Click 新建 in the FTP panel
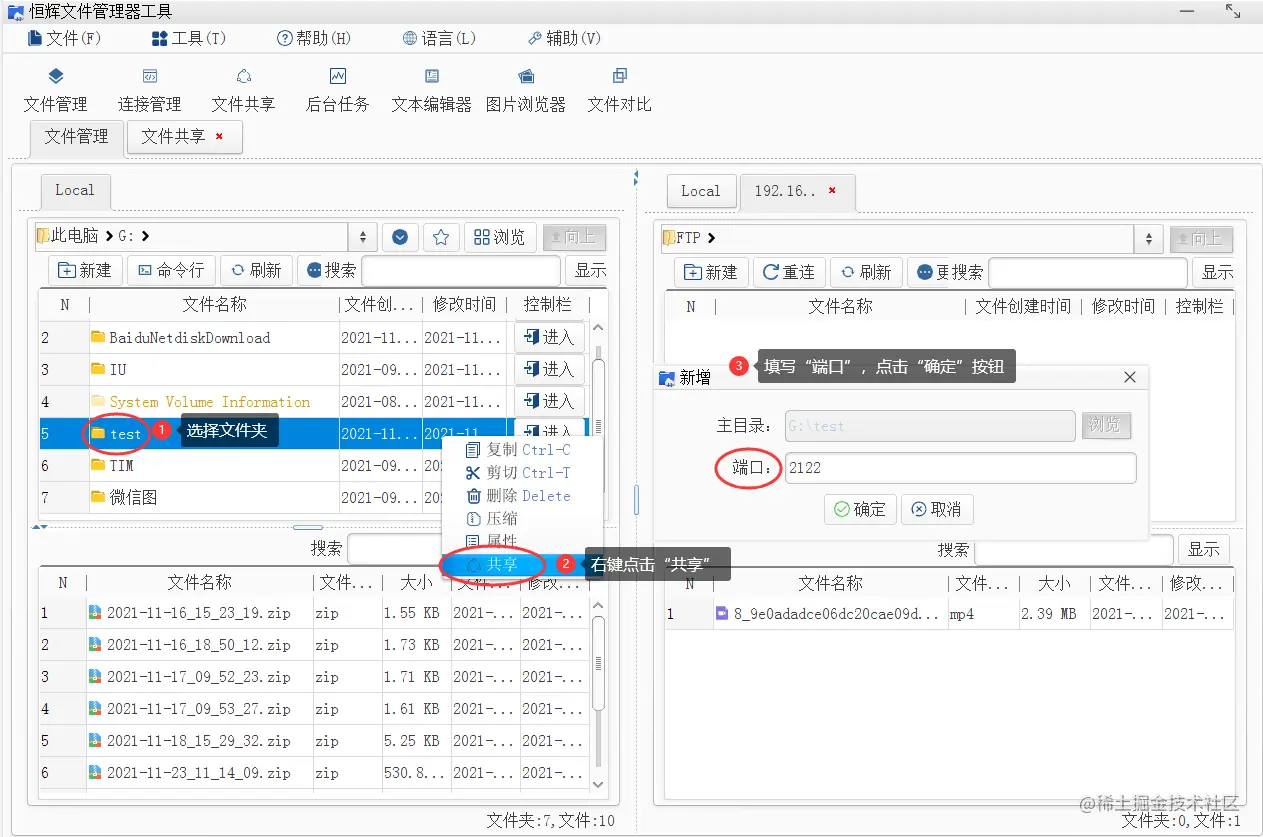1263x837 pixels. point(711,272)
